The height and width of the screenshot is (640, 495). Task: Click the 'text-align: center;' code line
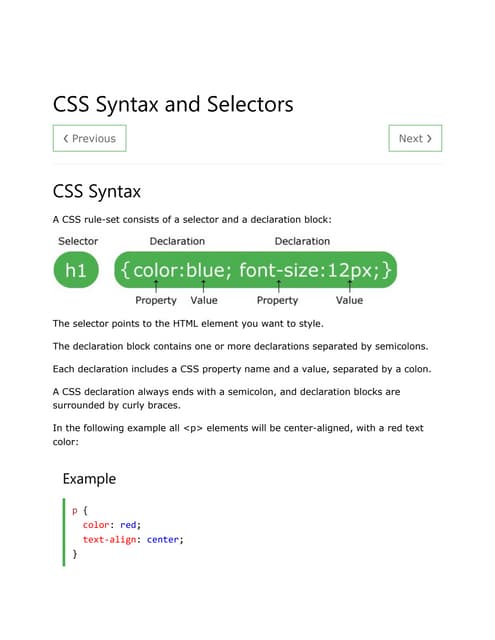[133, 540]
